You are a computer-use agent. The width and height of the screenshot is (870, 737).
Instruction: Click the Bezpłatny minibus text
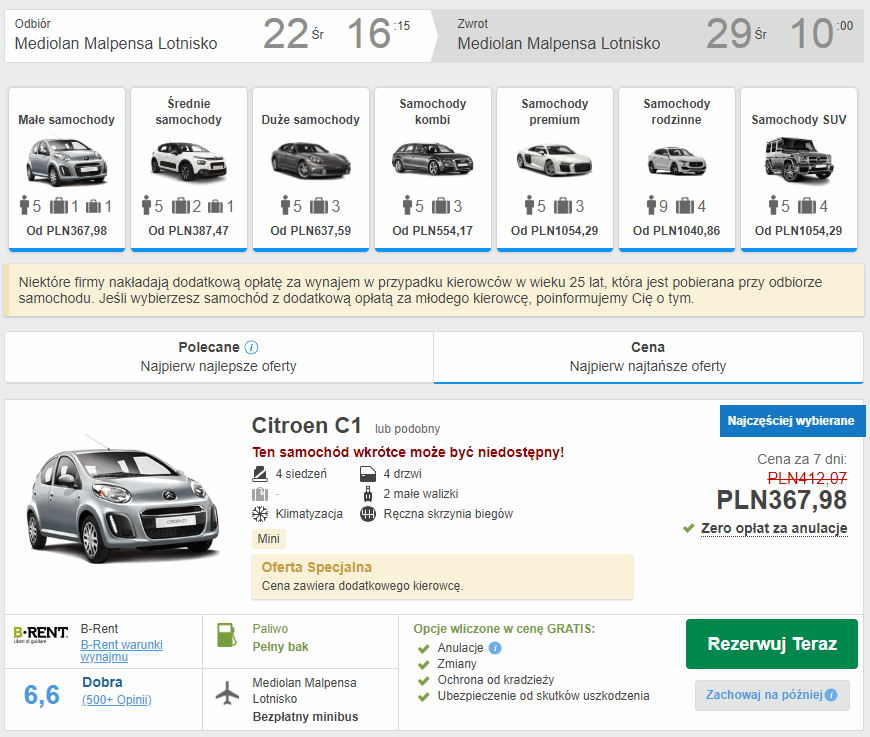[x=305, y=716]
